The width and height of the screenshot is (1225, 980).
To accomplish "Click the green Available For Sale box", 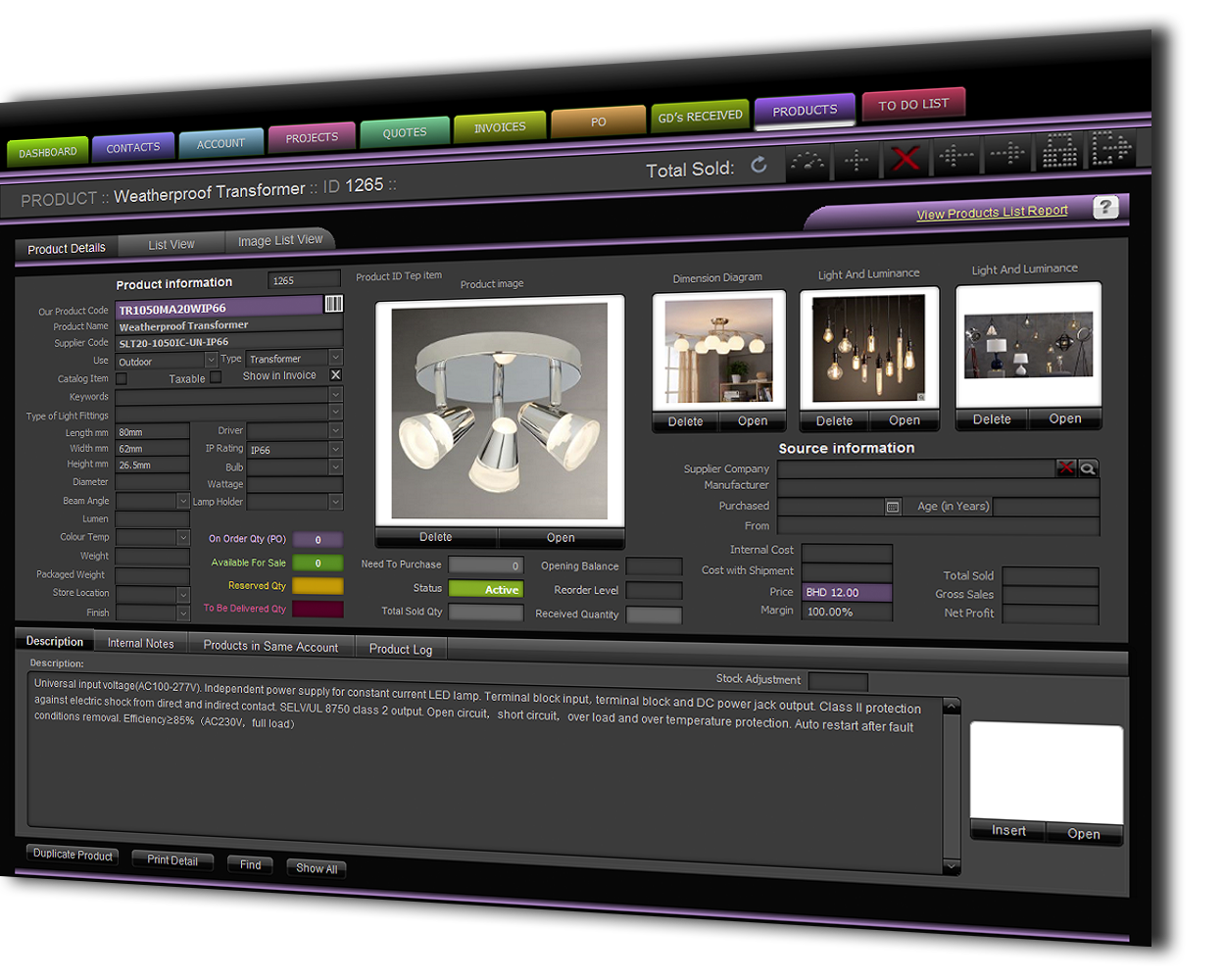I will point(318,563).
